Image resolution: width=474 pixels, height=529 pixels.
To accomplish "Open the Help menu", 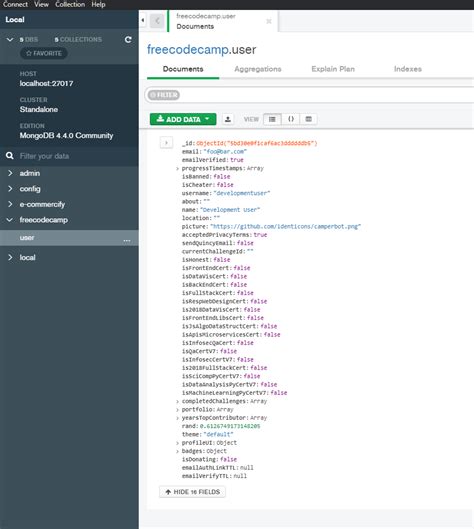I will pyautogui.click(x=98, y=4).
